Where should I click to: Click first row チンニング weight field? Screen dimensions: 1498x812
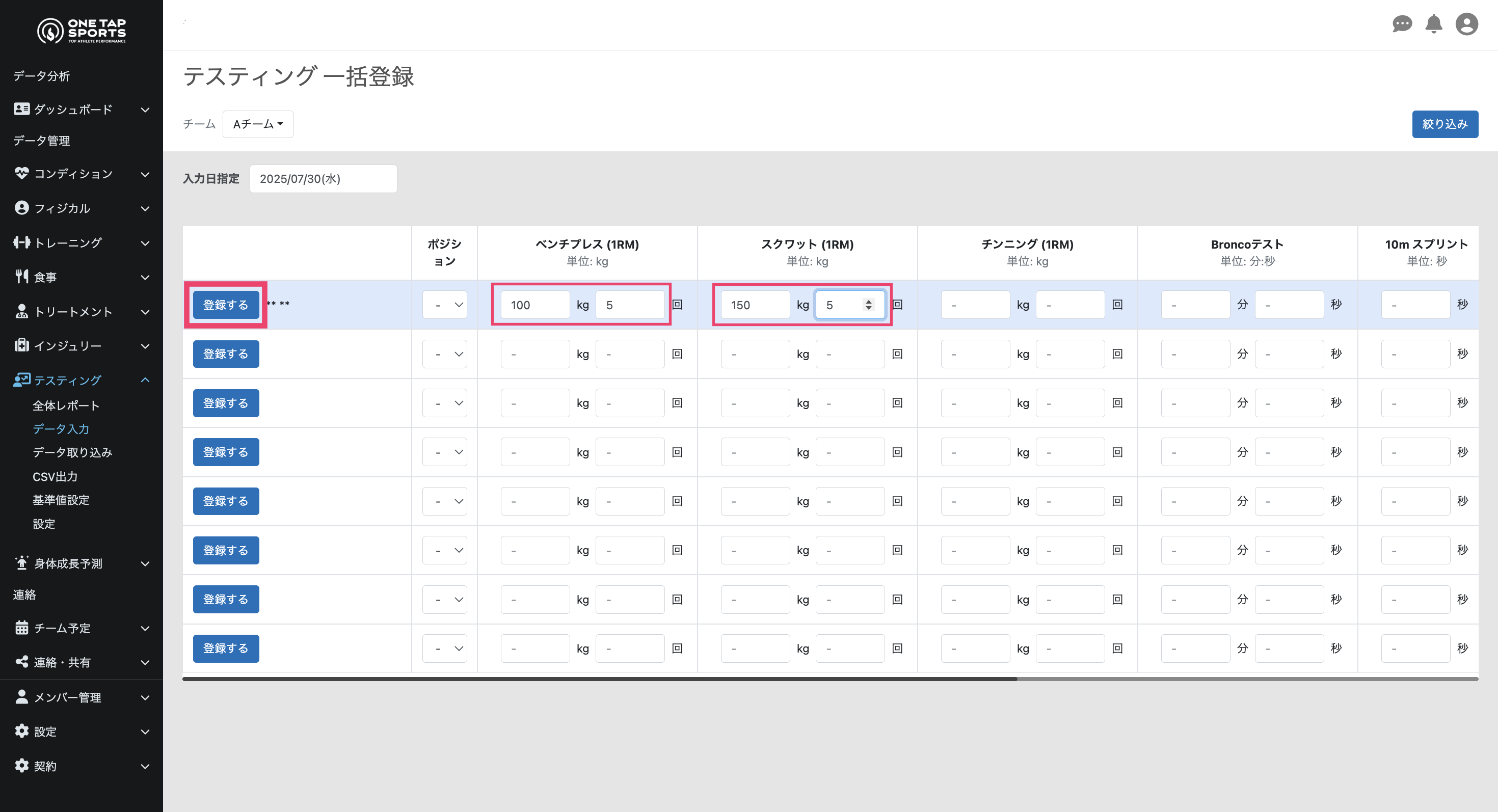(x=975, y=305)
